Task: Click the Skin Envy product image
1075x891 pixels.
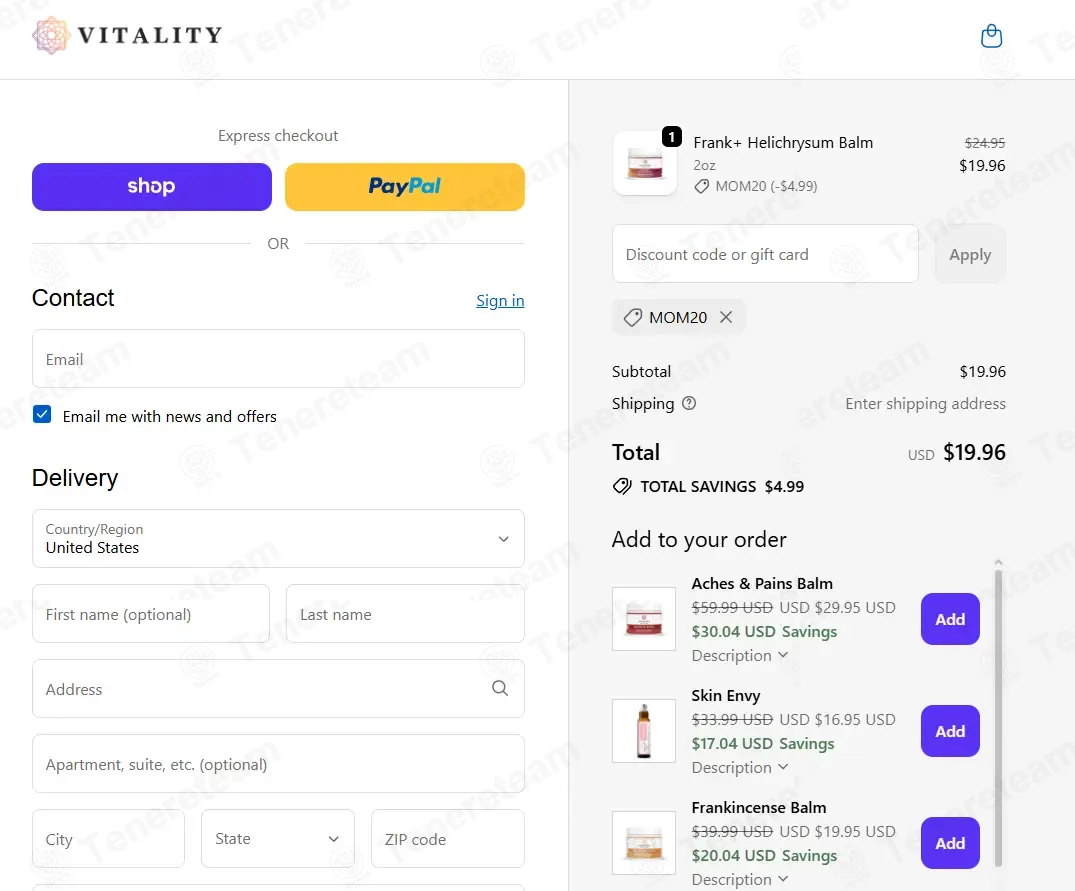Action: point(644,731)
